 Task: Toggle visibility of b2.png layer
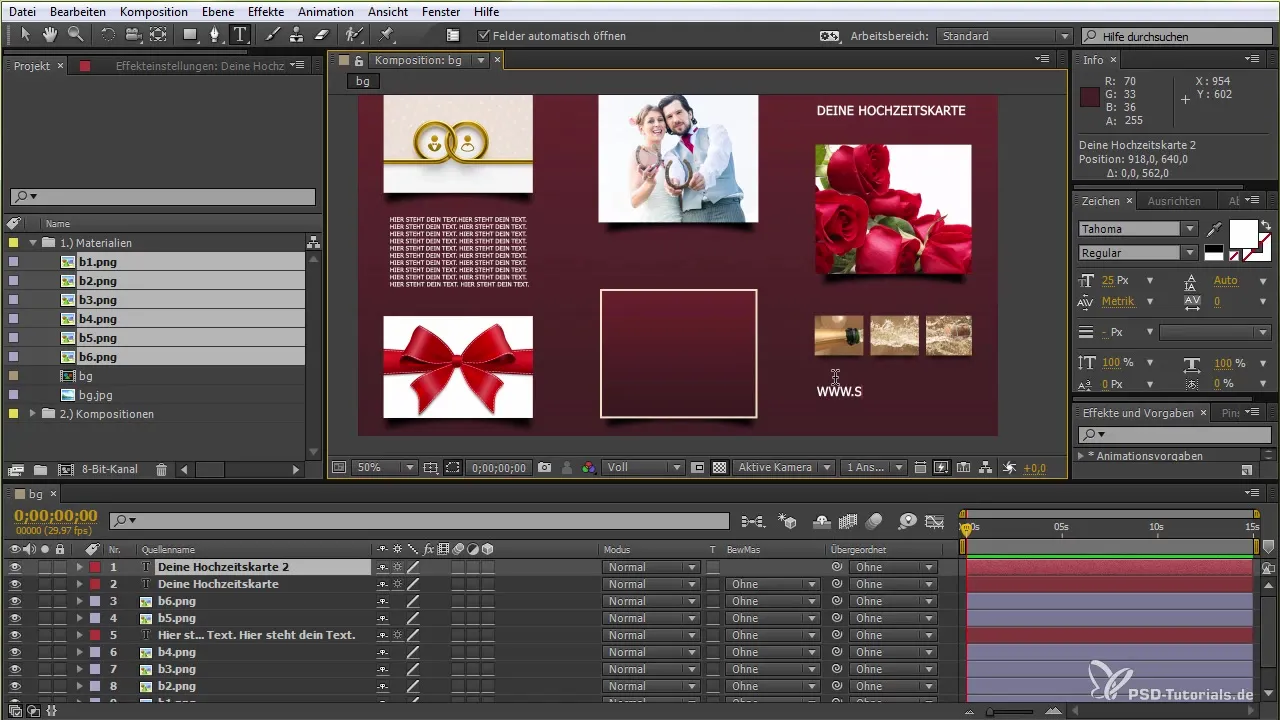tap(15, 686)
